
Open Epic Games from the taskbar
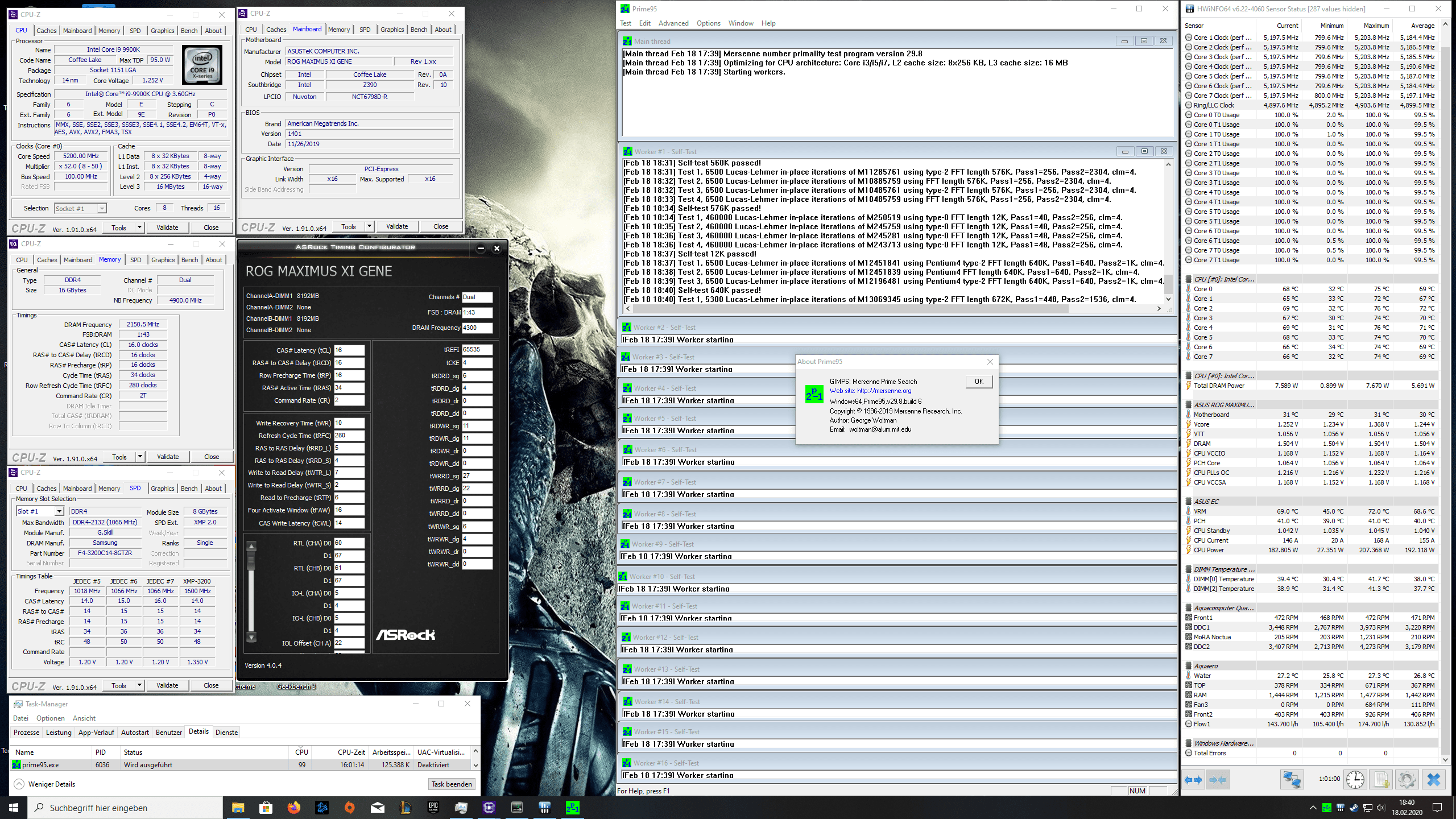[x=433, y=807]
